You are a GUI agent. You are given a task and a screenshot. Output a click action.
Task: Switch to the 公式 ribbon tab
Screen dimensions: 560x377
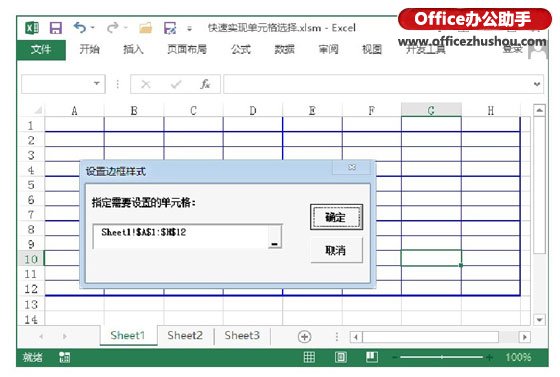(241, 49)
